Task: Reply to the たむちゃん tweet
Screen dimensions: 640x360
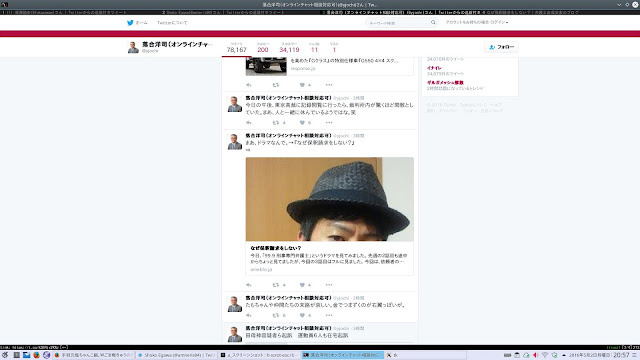Action: pos(249,315)
